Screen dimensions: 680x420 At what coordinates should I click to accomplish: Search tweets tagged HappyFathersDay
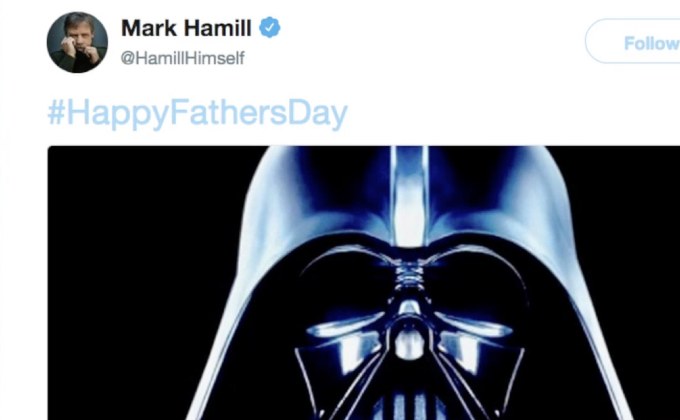coord(198,113)
